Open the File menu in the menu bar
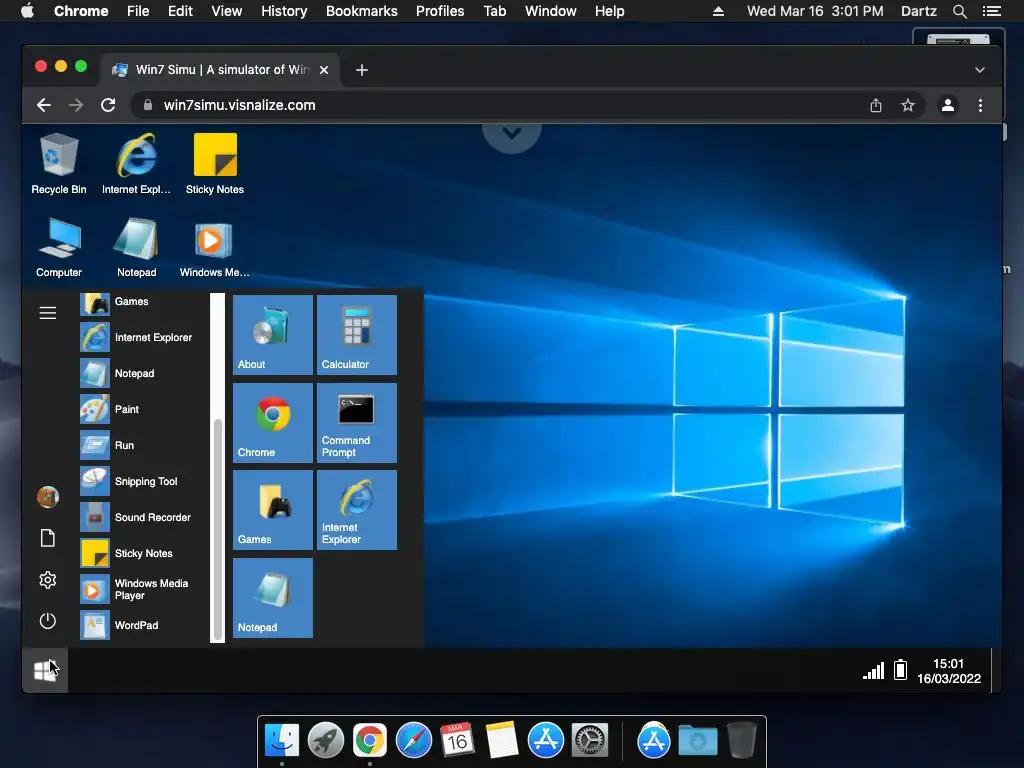 138,11
